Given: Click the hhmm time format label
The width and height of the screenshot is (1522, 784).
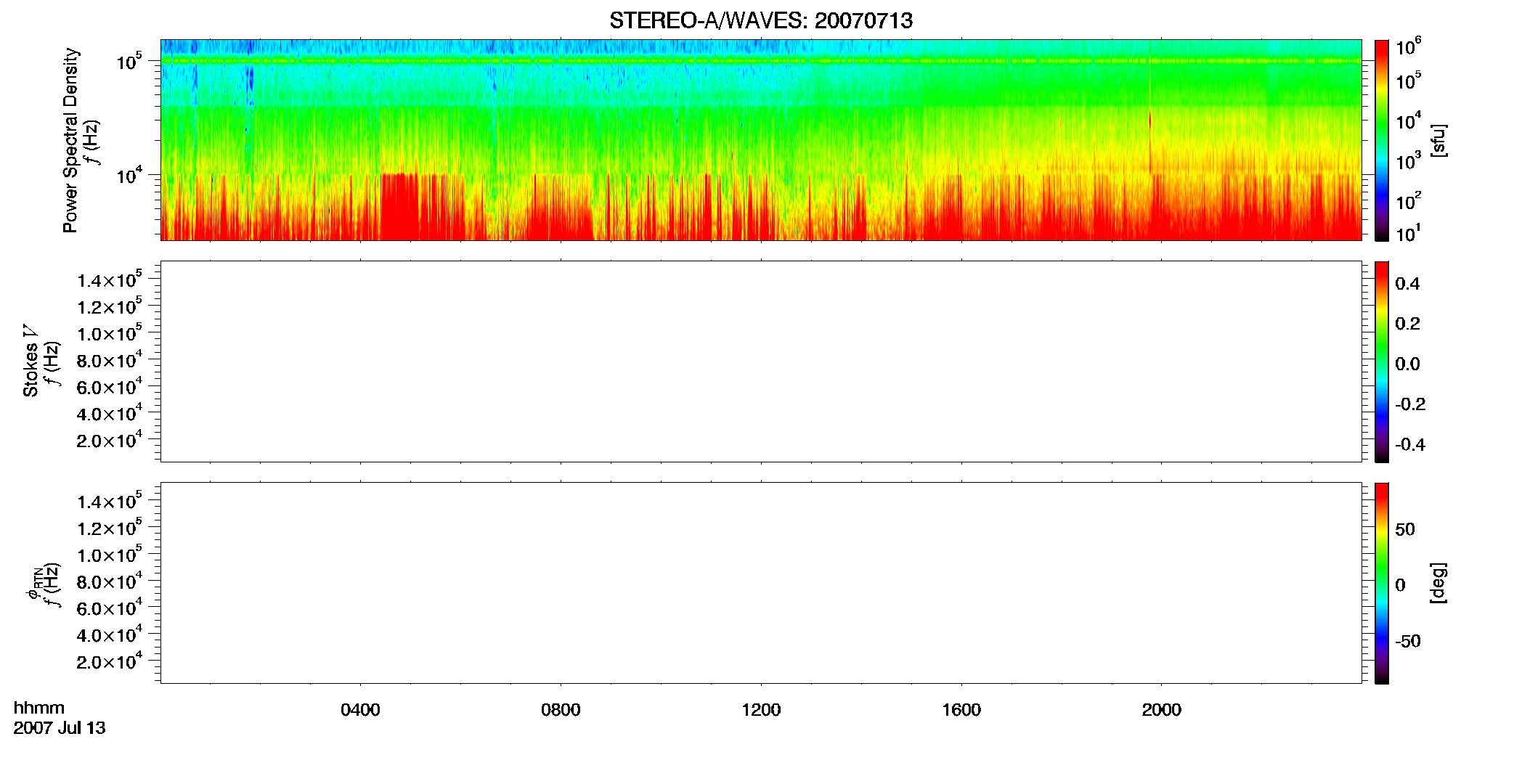Looking at the screenshot, I should [x=39, y=709].
